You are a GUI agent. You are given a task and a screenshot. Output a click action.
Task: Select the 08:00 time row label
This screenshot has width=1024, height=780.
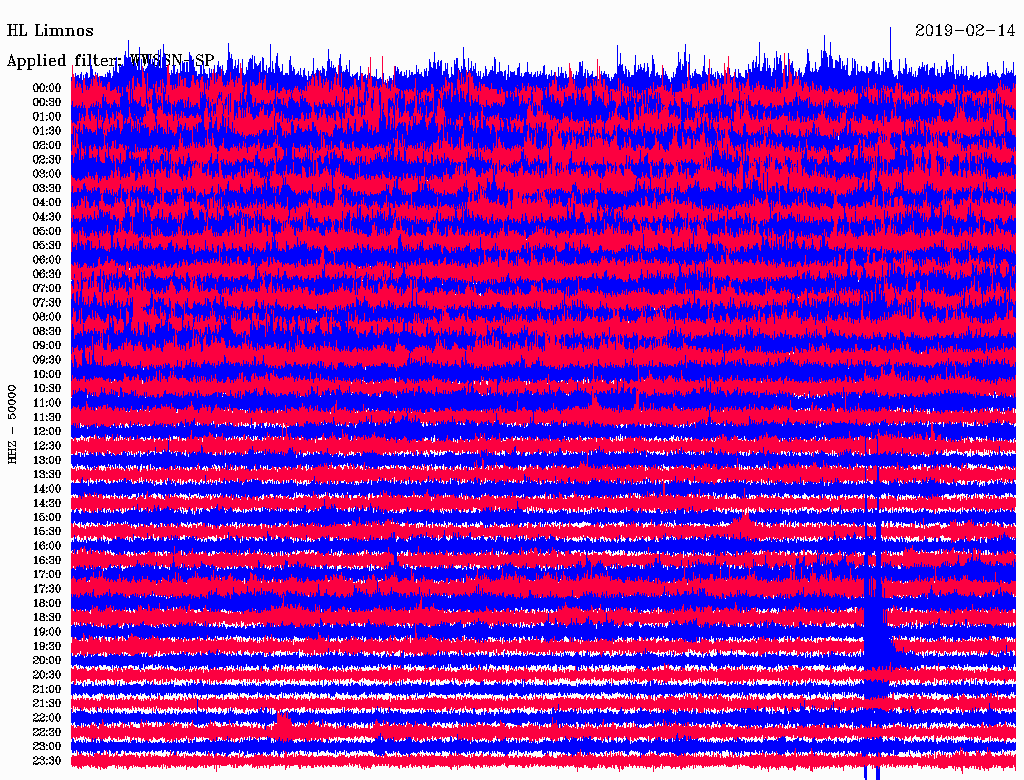[47, 317]
